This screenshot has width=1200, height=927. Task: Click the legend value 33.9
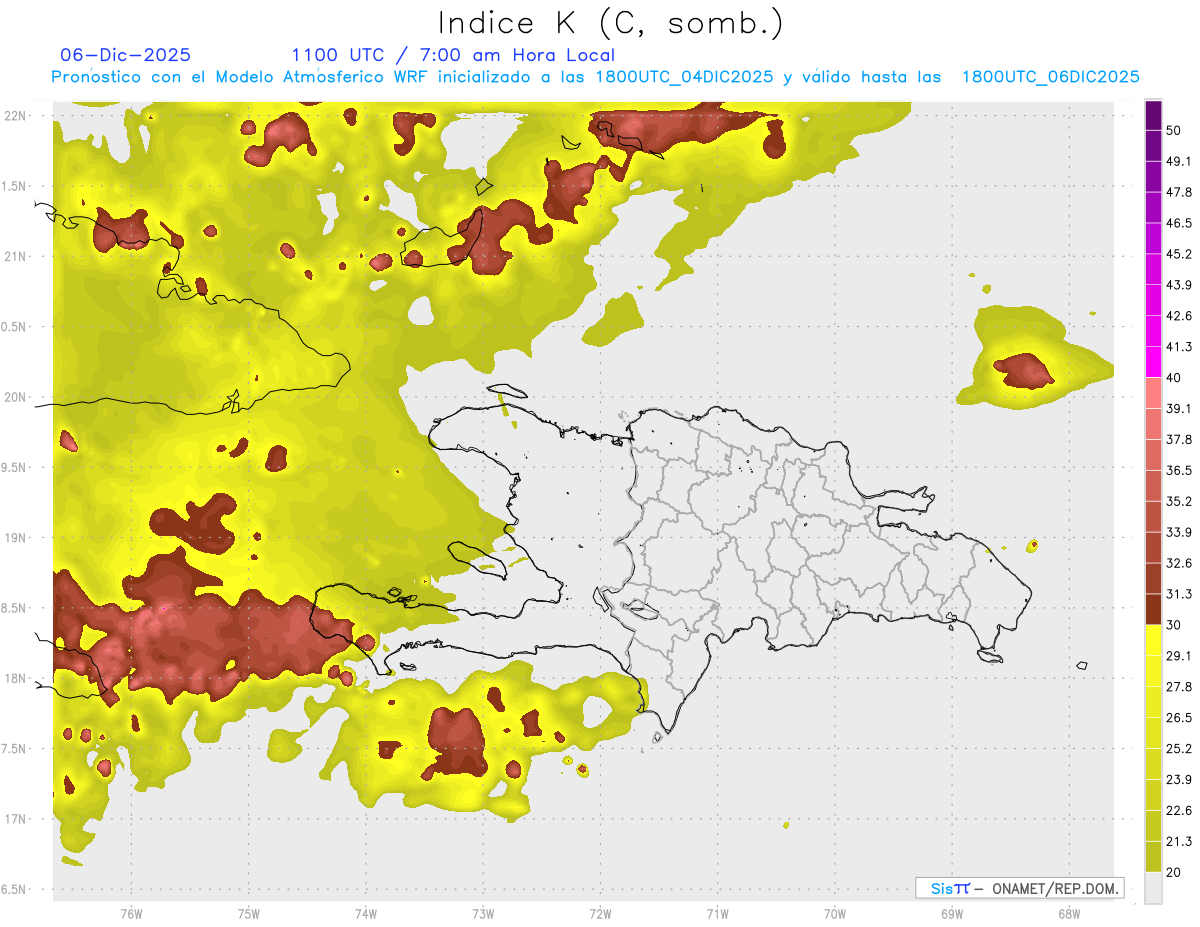(1180, 532)
